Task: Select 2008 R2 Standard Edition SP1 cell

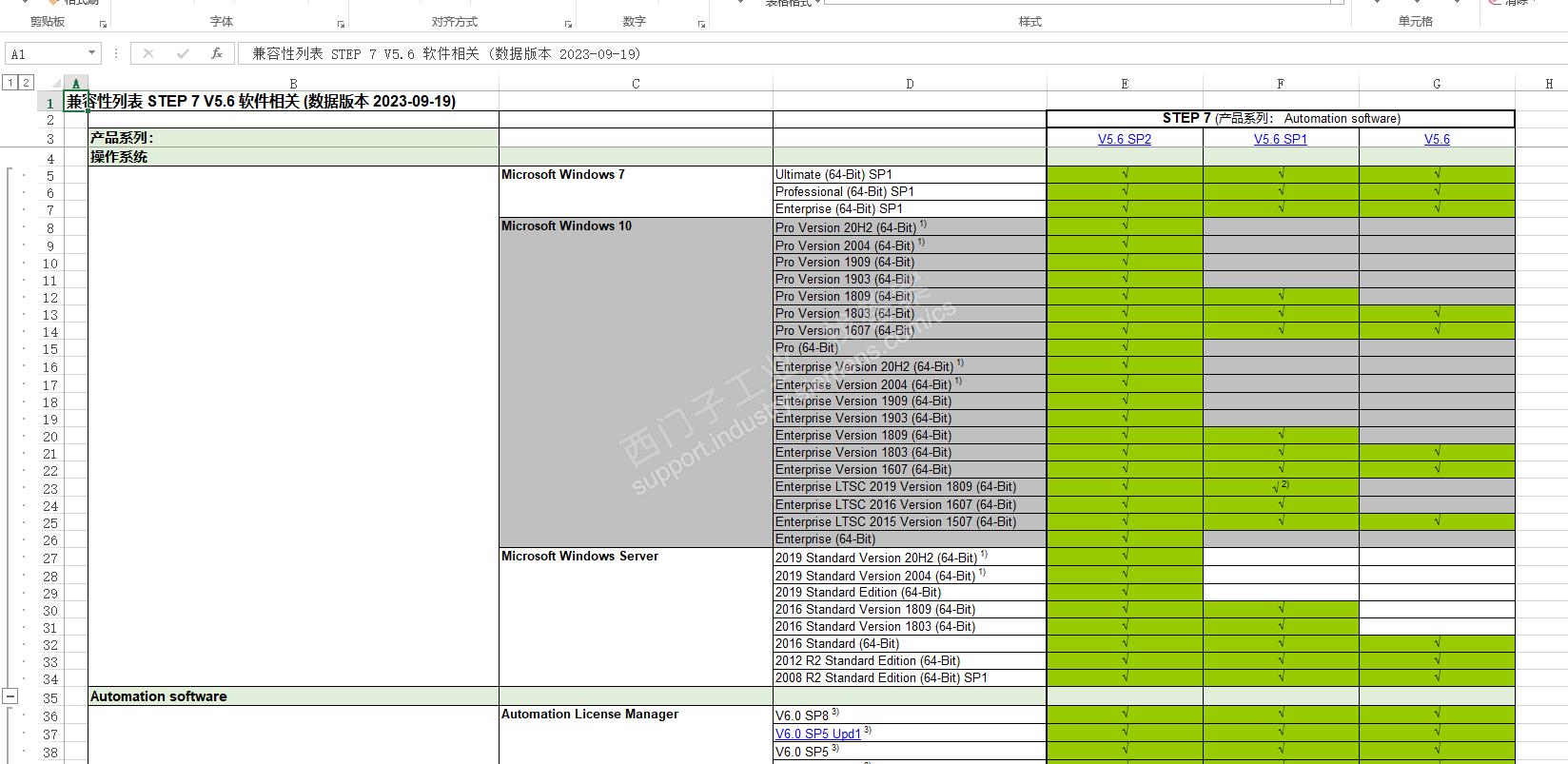Action: coord(910,677)
